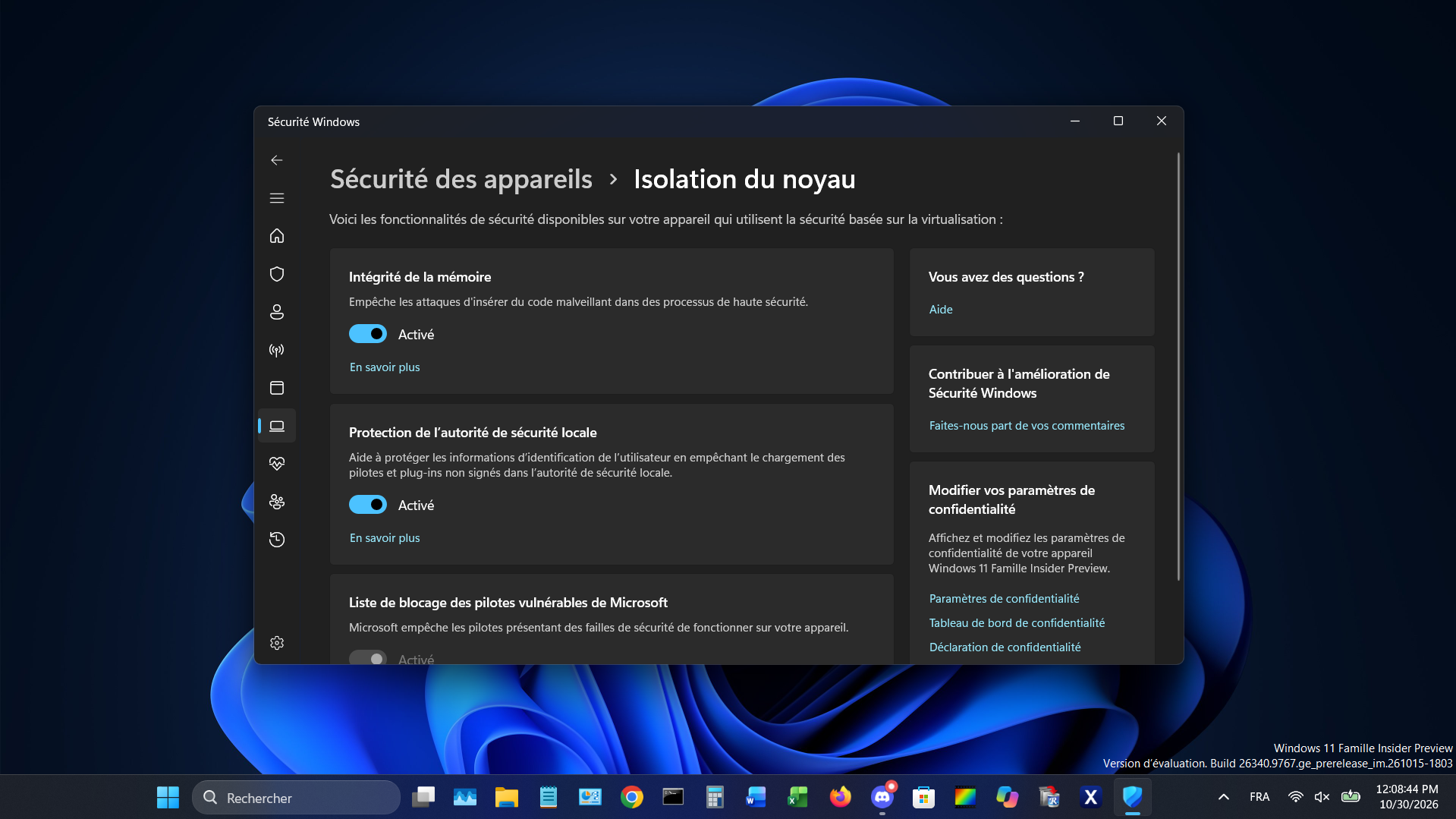Open Calculator from the taskbar
This screenshot has width=1456, height=819.
pos(715,798)
